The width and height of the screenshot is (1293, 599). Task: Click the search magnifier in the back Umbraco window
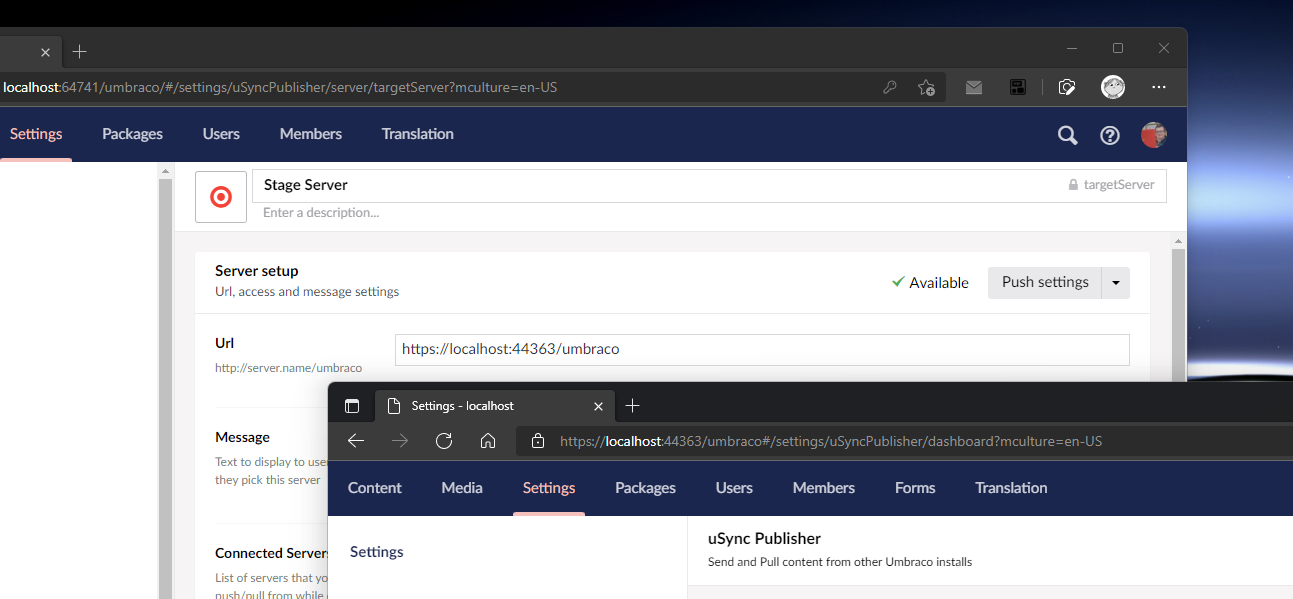pyautogui.click(x=1068, y=135)
